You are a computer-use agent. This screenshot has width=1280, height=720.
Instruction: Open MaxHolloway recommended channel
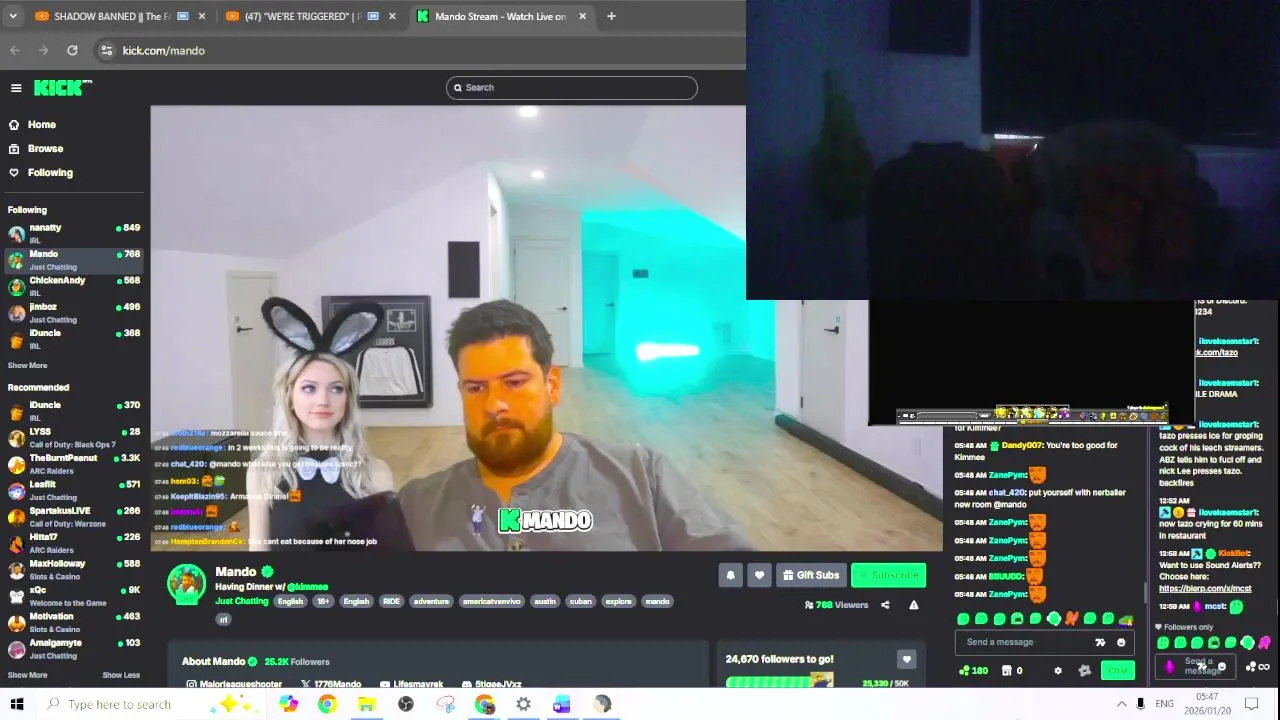(74, 570)
